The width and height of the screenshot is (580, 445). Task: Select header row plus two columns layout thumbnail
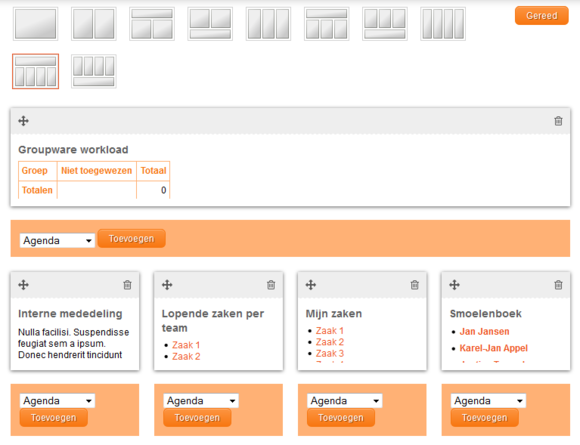152,24
